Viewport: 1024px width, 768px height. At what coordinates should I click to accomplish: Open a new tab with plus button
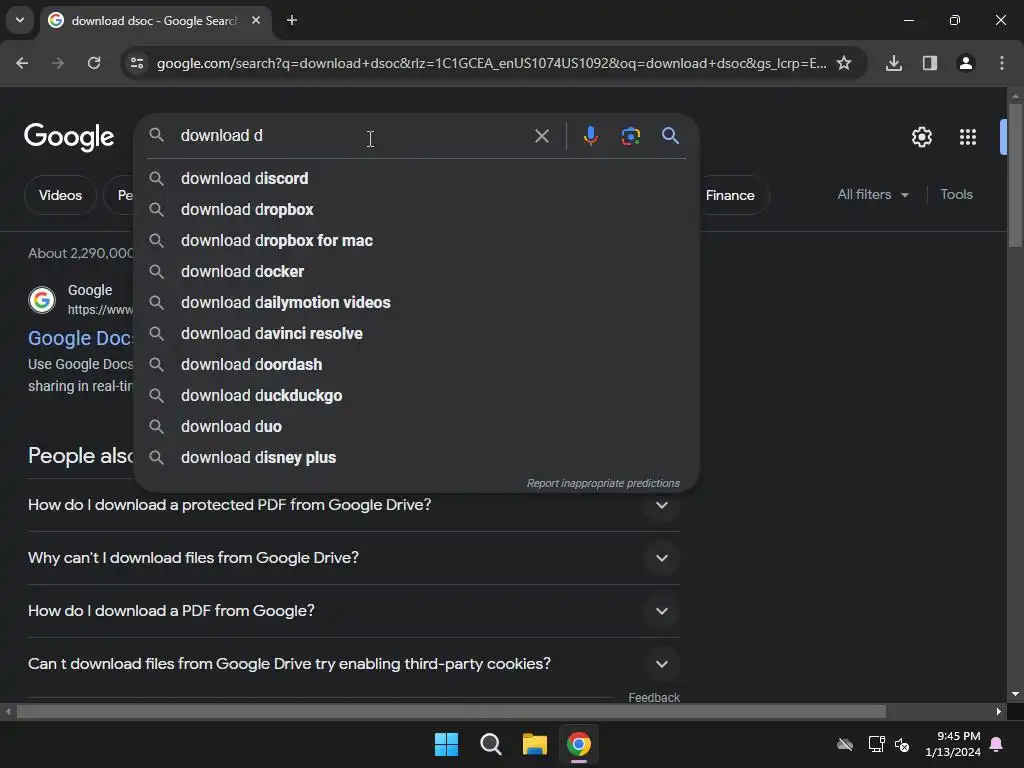click(x=292, y=20)
